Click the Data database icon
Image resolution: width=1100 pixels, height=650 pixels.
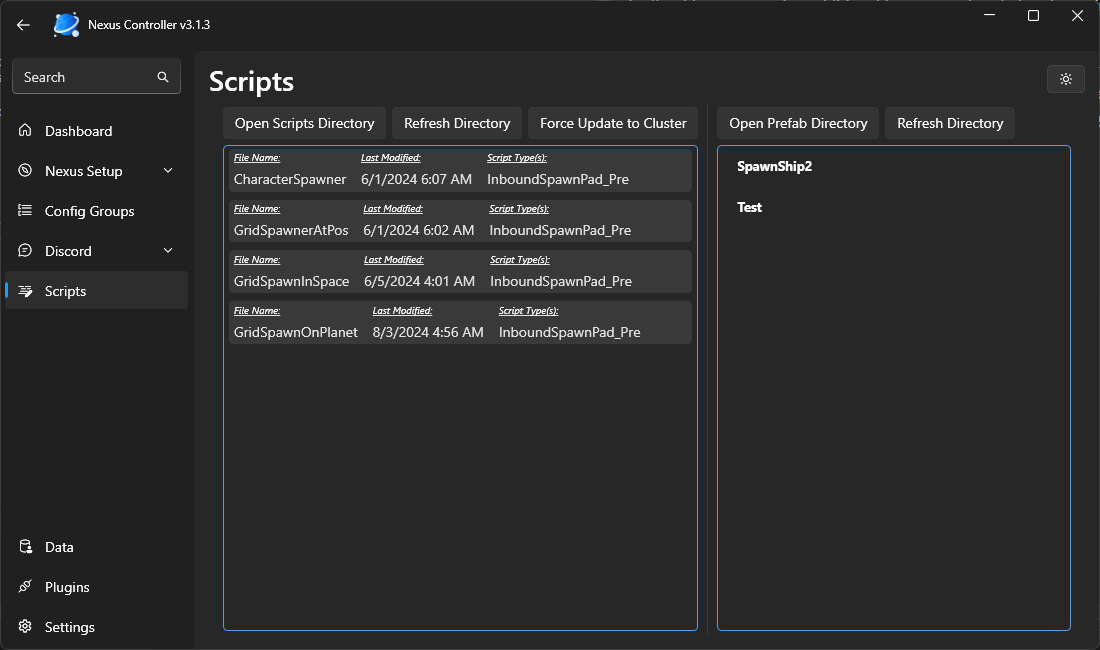click(25, 547)
